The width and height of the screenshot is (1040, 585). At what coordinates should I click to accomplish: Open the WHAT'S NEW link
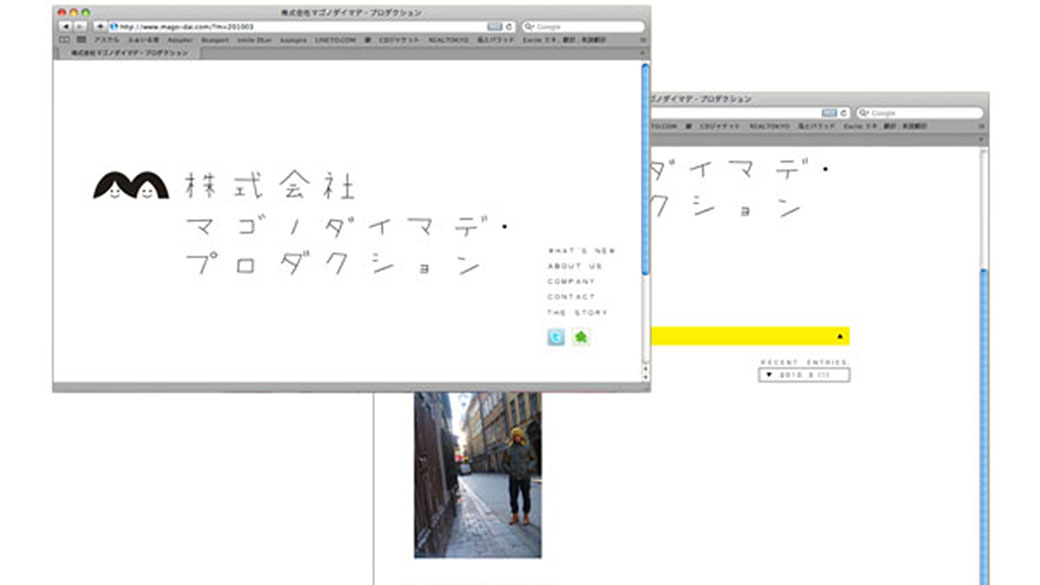click(x=582, y=251)
